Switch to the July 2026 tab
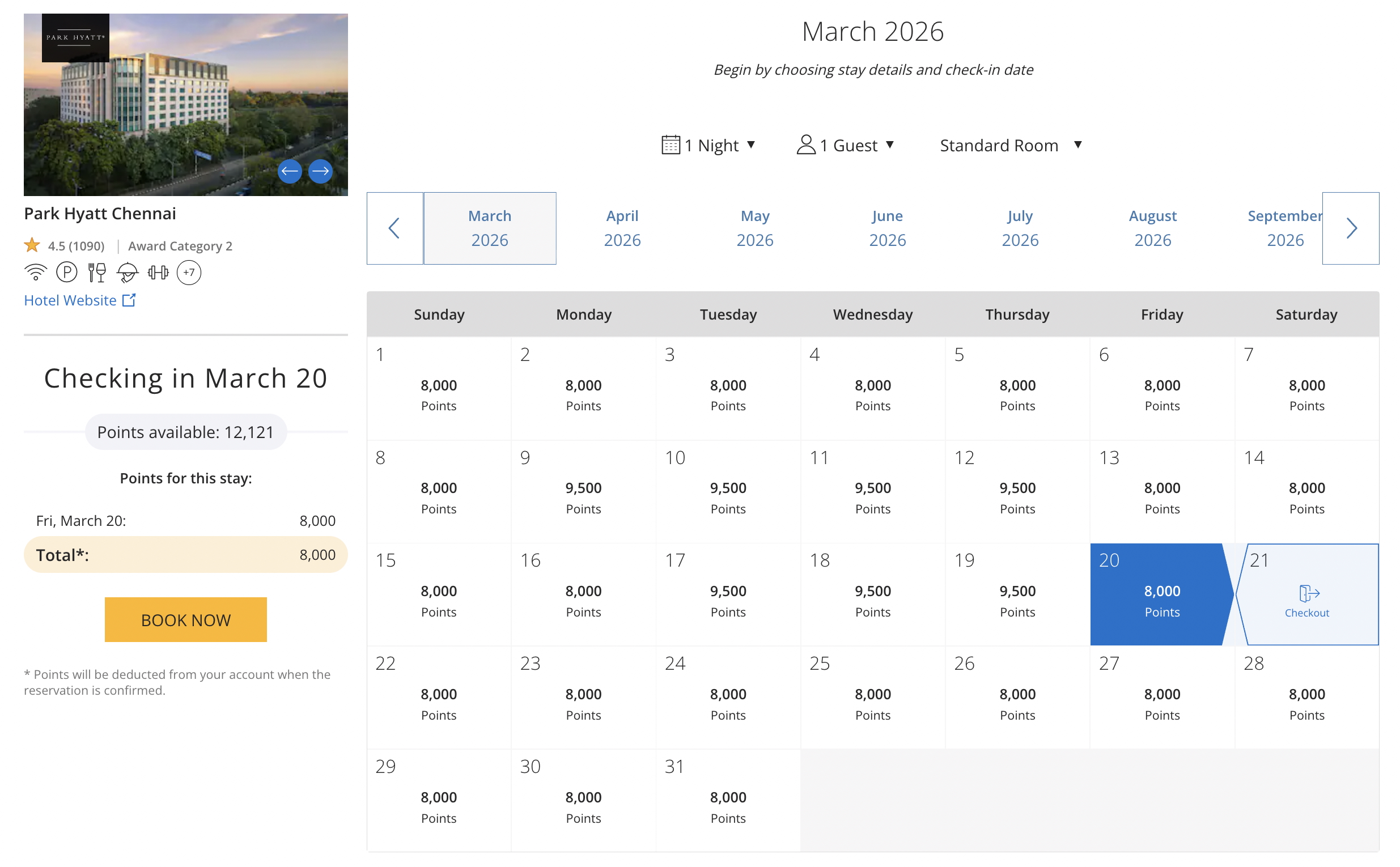Screen dimensions: 1400x867 [x=1020, y=228]
